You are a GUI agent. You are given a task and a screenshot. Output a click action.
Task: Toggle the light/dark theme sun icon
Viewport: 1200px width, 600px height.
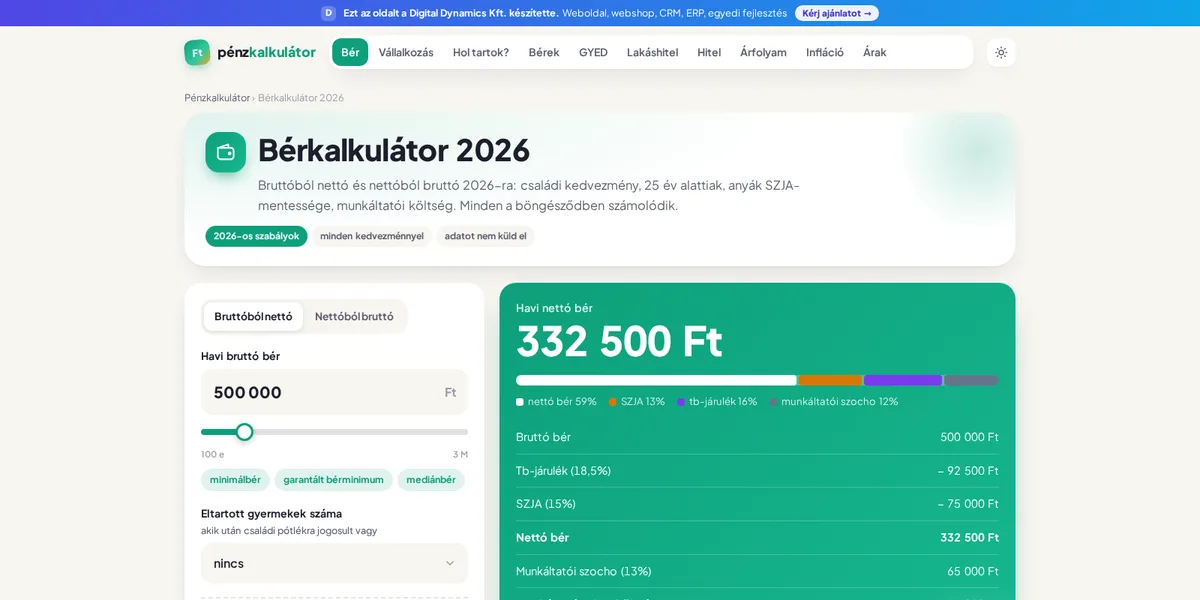pyautogui.click(x=1001, y=53)
